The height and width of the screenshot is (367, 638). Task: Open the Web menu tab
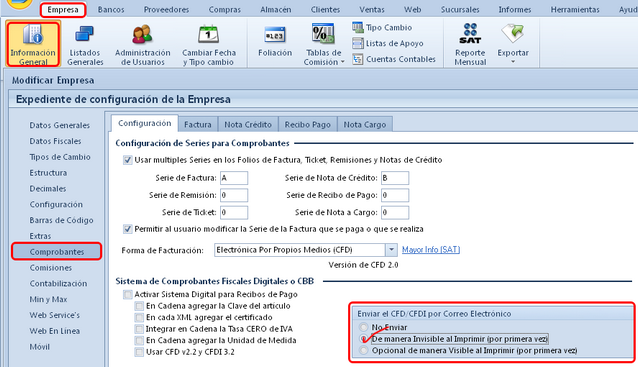(412, 9)
